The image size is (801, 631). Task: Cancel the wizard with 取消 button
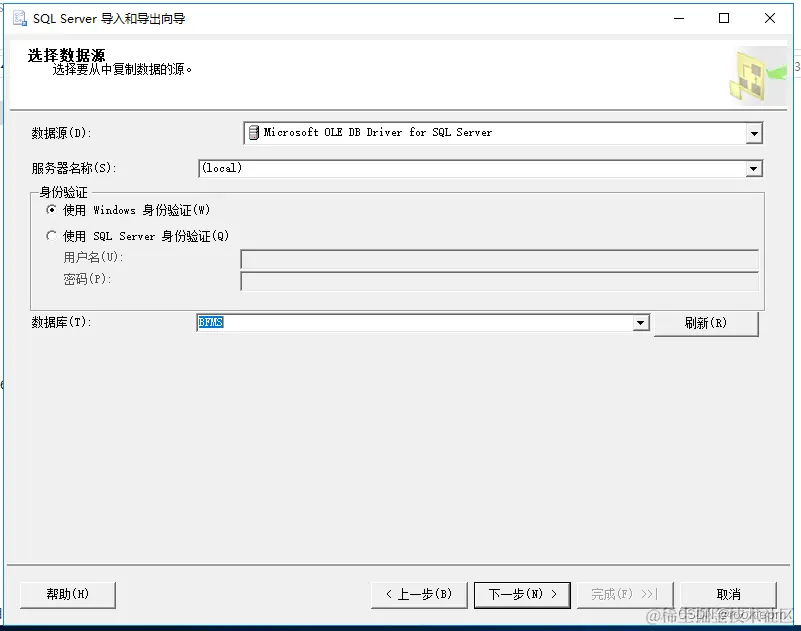pos(728,595)
